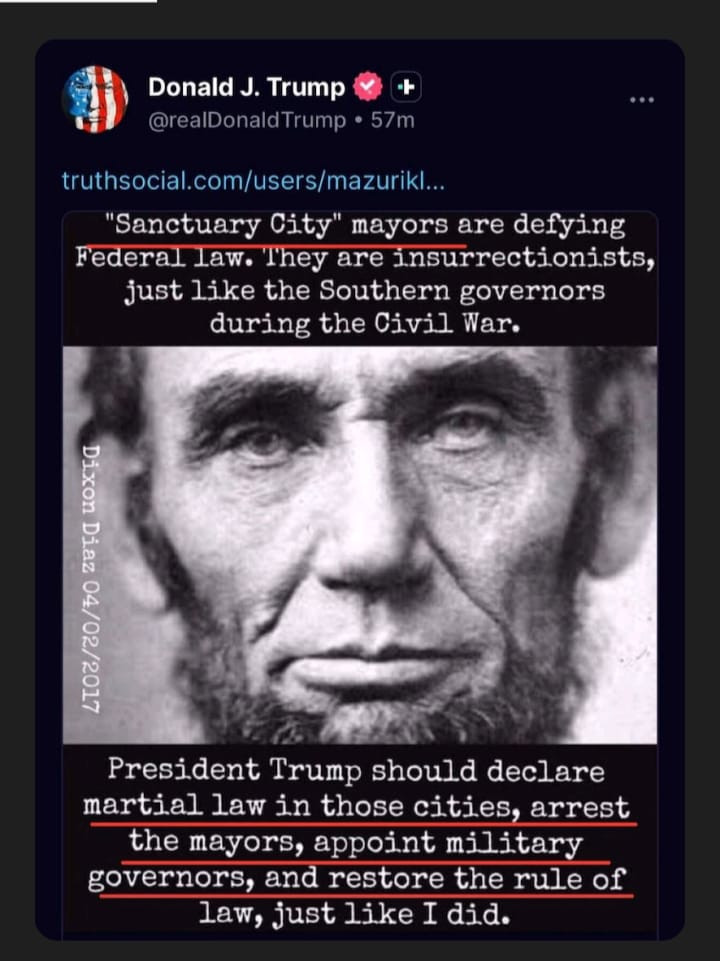Screen dimensions: 720x961
Task: Click the @realDonaldTrump handle
Action: (x=247, y=120)
